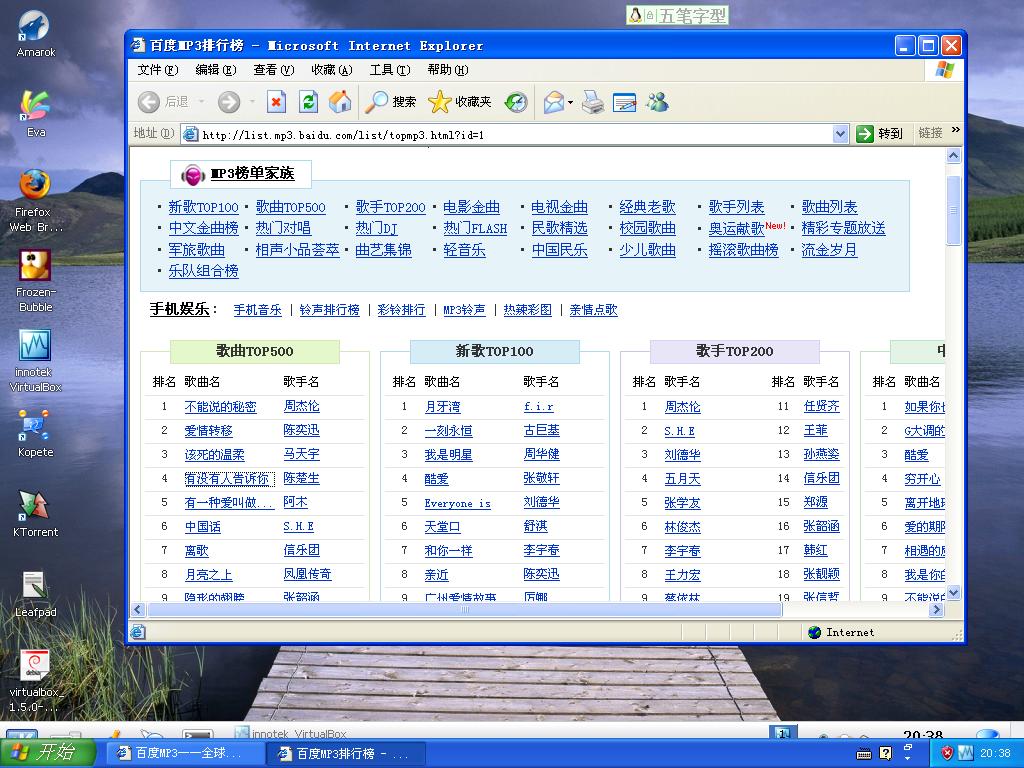Open the 帮助(H) menu
This screenshot has height=768, width=1024.
click(x=448, y=70)
